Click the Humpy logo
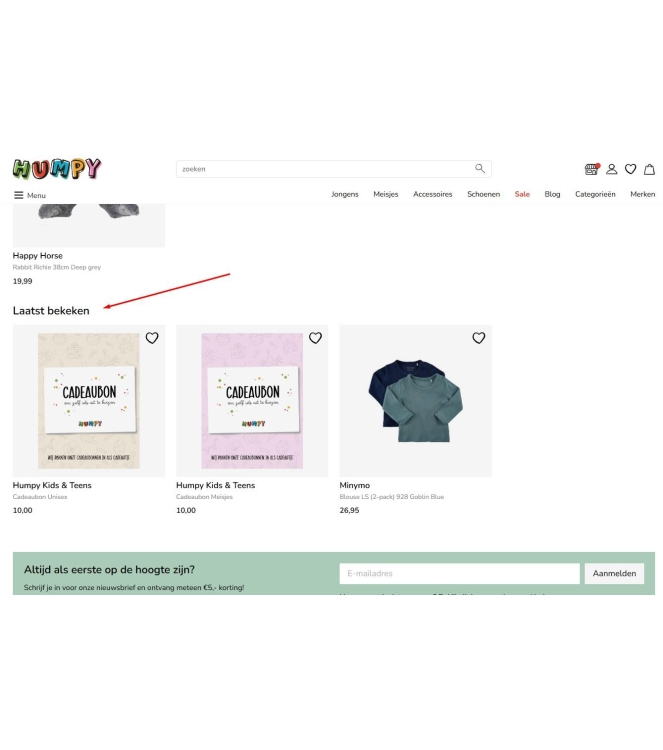This screenshot has width=663, height=750. coord(57,168)
